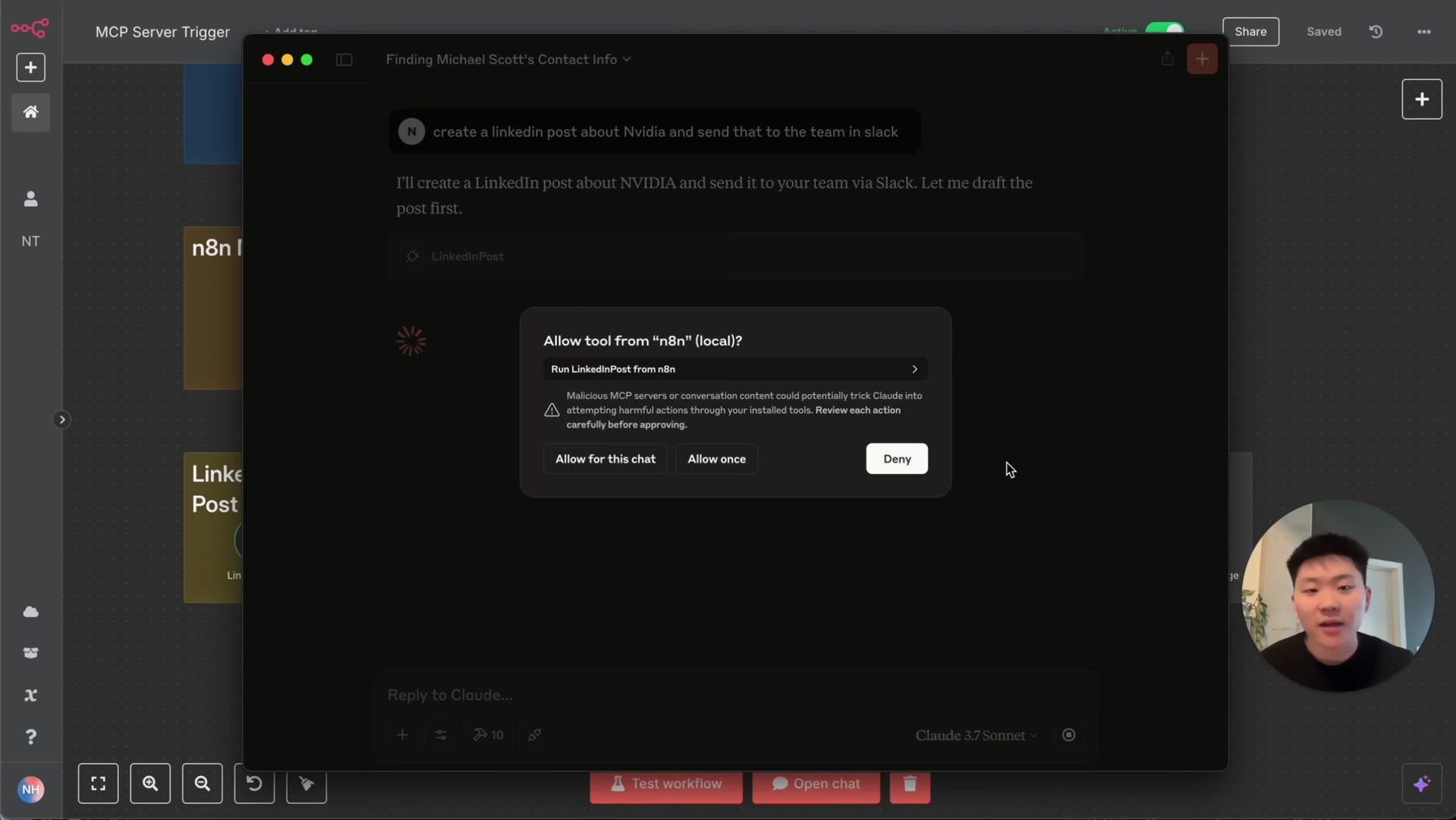Open the personal user icon in sidebar
The width and height of the screenshot is (1456, 820).
[x=31, y=199]
